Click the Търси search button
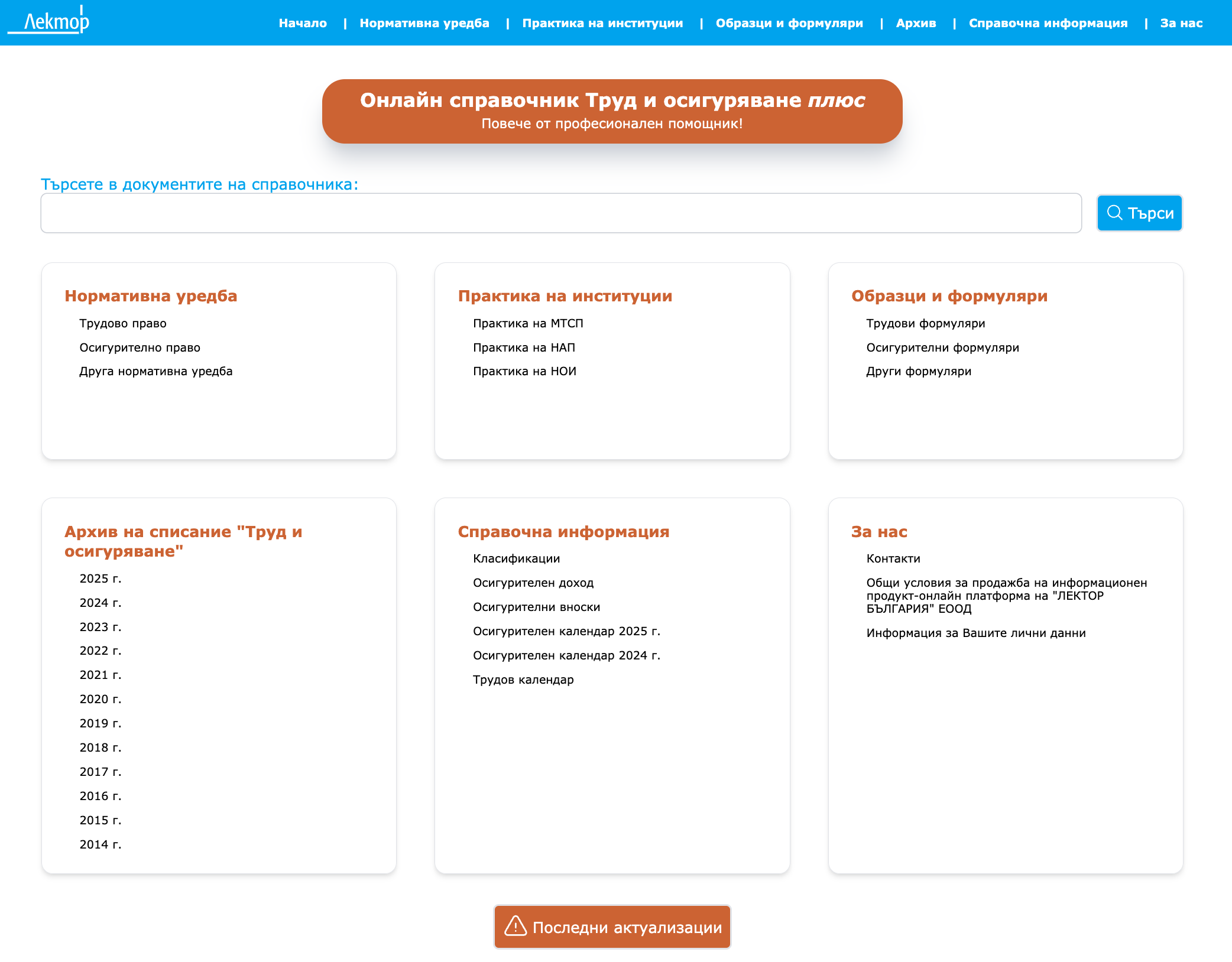Image resolution: width=1232 pixels, height=962 pixels. click(x=1139, y=213)
